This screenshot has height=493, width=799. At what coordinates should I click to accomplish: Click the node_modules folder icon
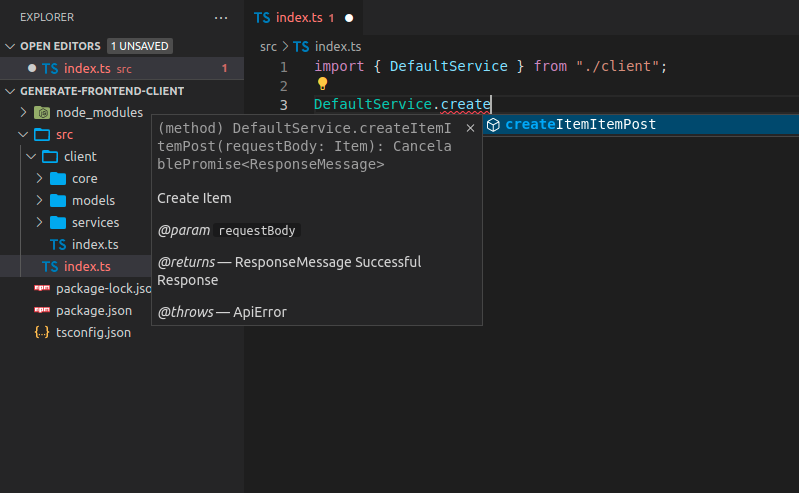point(42,113)
